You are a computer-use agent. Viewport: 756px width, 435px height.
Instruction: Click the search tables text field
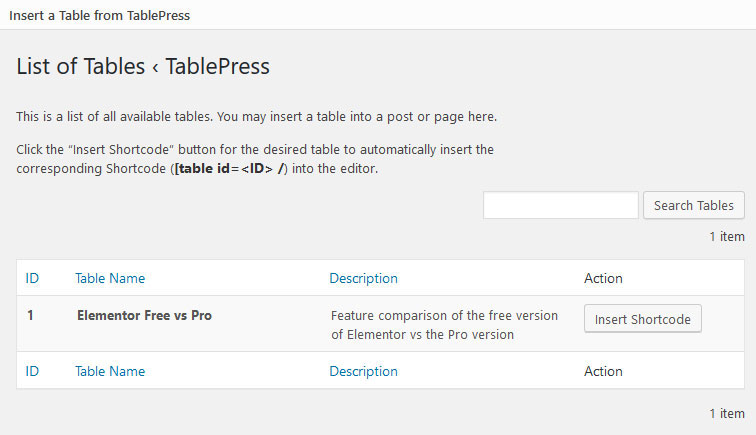point(560,205)
